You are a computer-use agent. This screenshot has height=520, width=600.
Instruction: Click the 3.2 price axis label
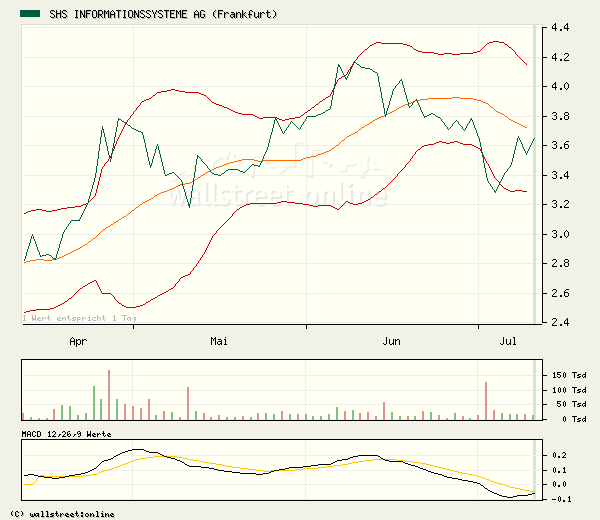(x=560, y=204)
